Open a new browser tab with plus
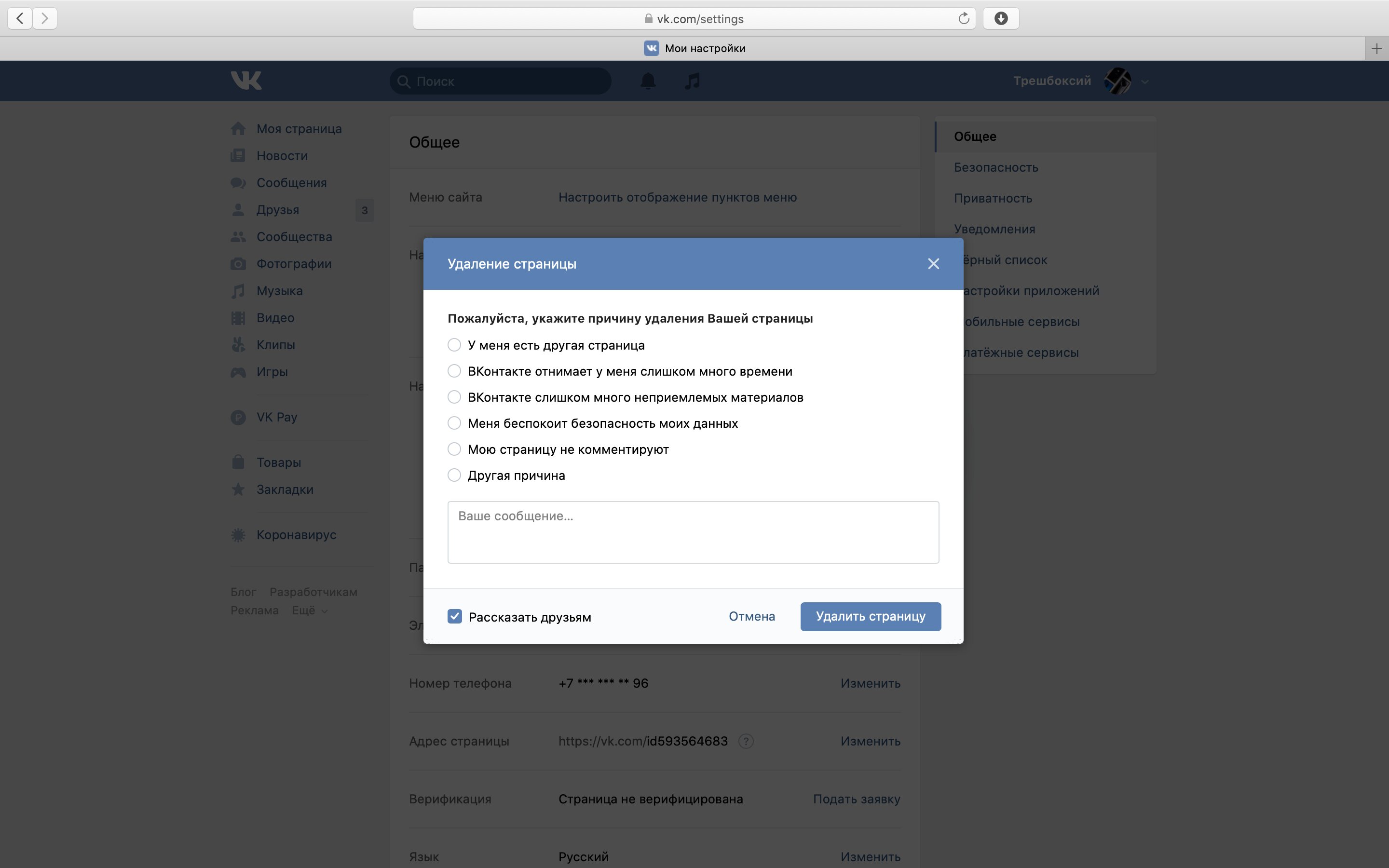This screenshot has height=868, width=1389. 1376,48
